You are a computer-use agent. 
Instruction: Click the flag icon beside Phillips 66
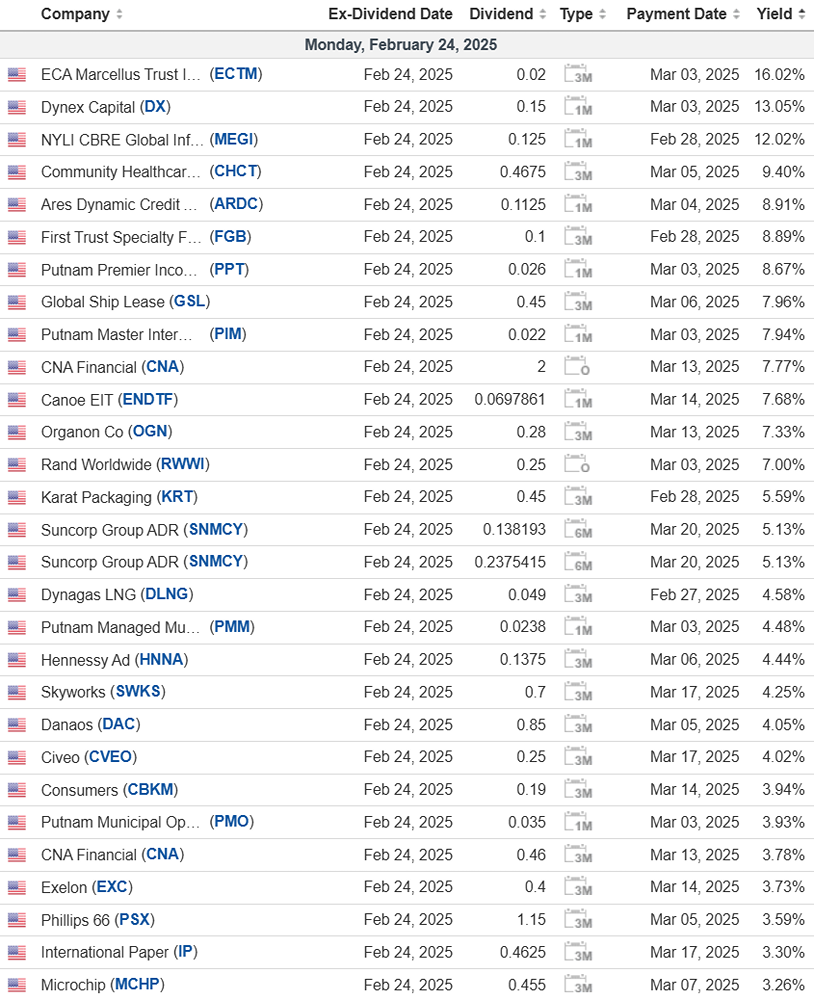point(16,920)
